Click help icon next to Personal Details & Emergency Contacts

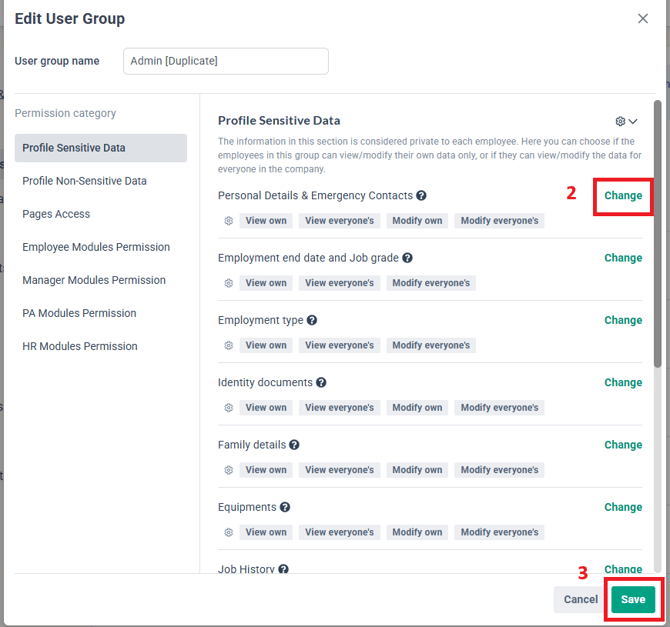[421, 196]
